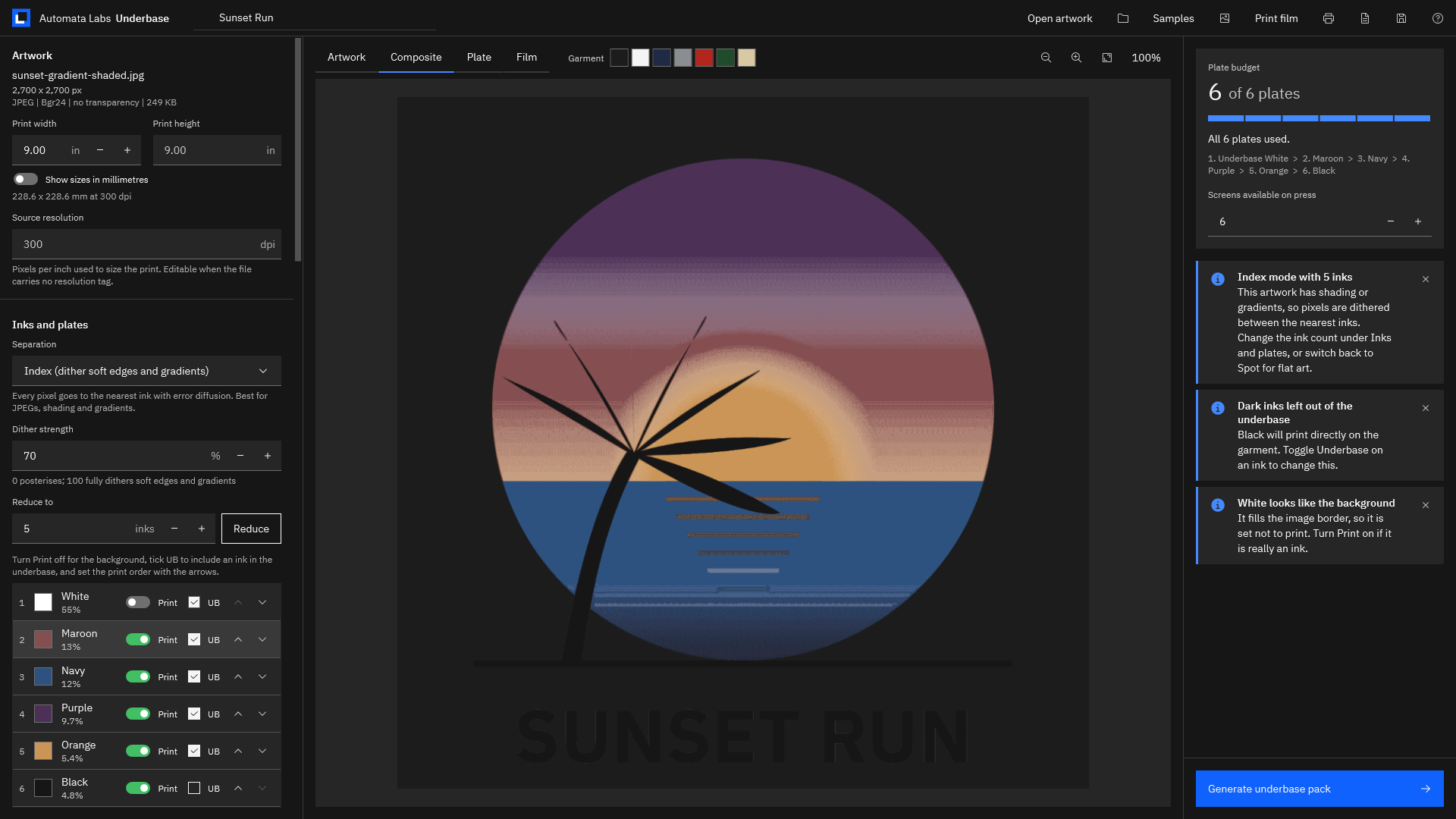
Task: Check UB box for Black ink
Action: (x=194, y=788)
